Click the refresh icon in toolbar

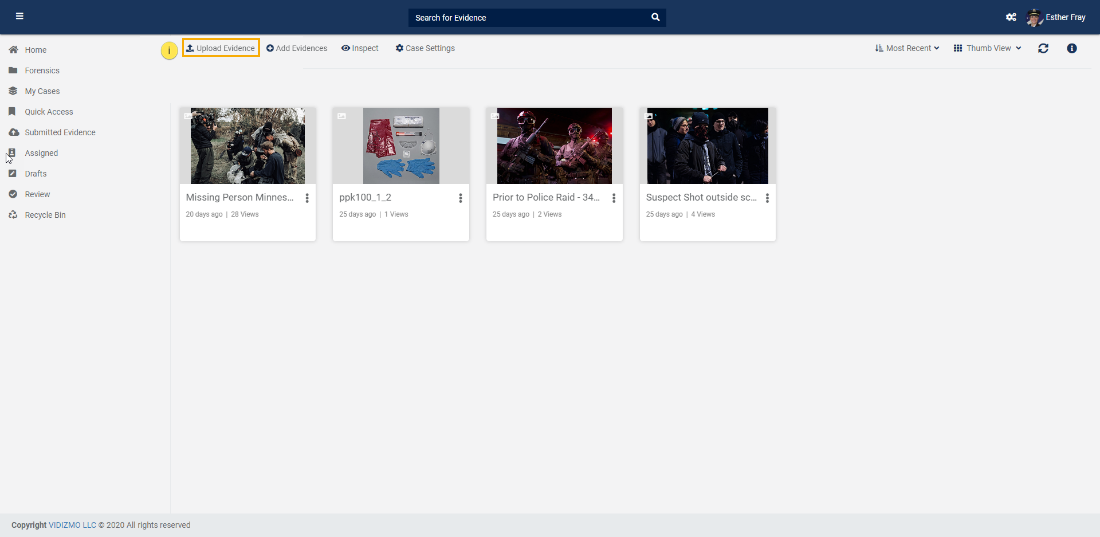click(1043, 48)
